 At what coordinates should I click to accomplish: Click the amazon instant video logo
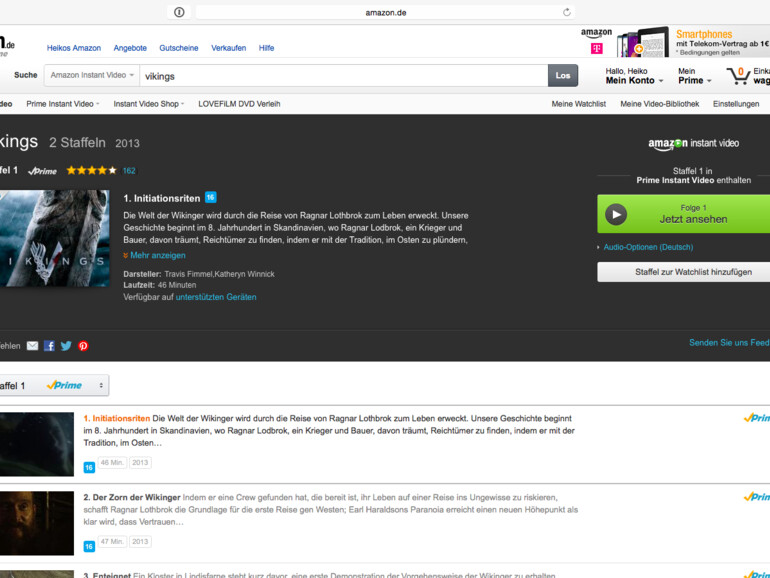(693, 143)
